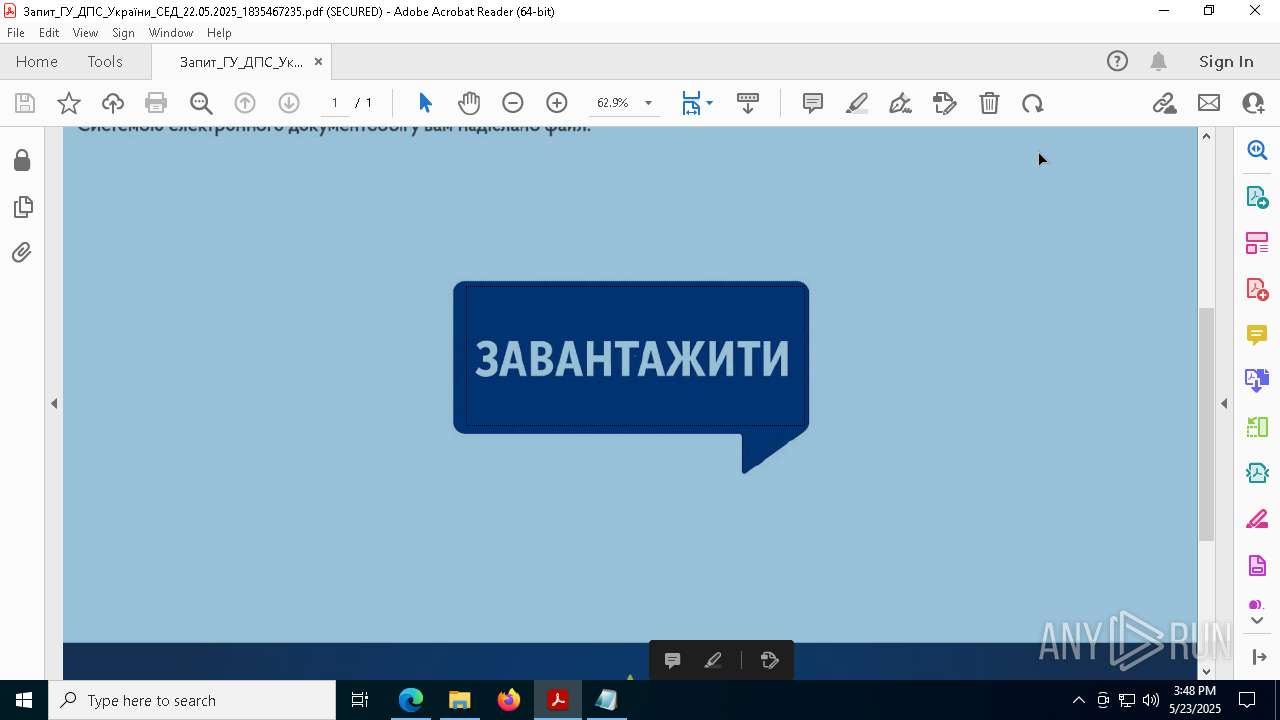
Task: Close the Запит_ГУ_ДПС document tab
Action: (x=318, y=62)
